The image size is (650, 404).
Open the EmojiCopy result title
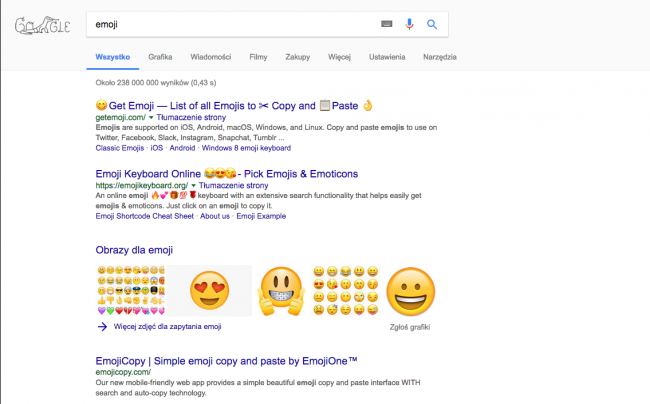[226, 361]
